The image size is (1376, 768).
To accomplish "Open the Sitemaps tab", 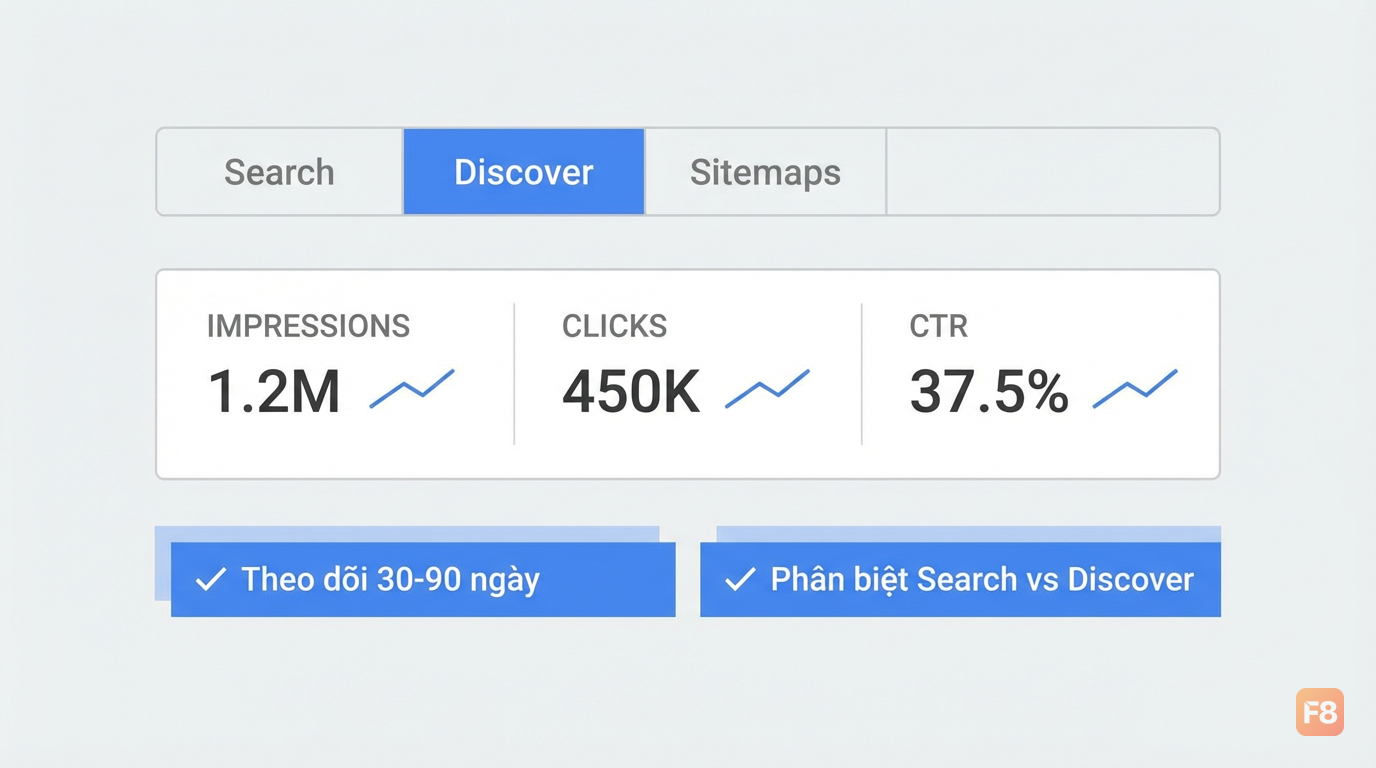I will click(766, 172).
